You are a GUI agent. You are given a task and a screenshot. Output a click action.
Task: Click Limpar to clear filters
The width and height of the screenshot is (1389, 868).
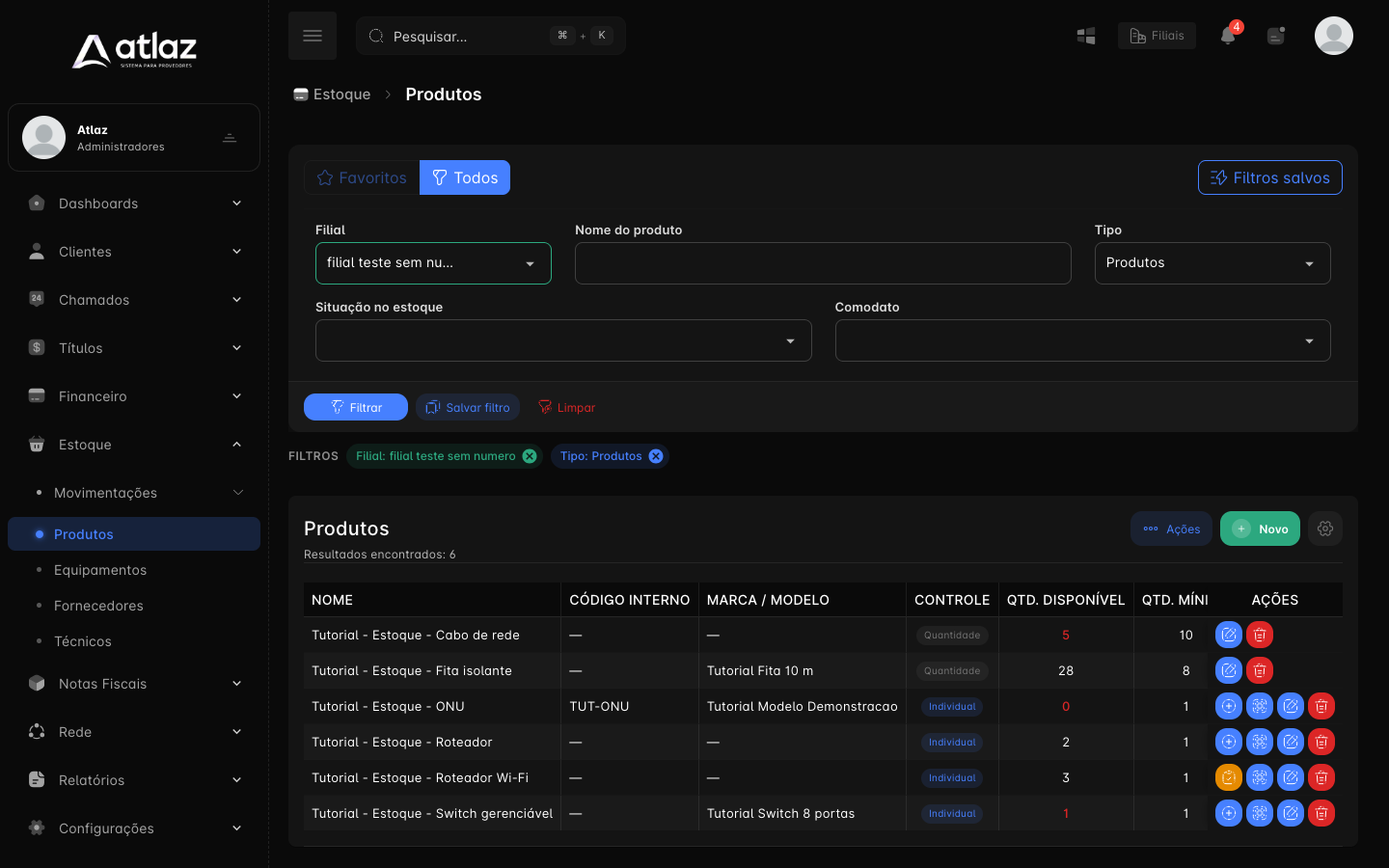pyautogui.click(x=566, y=407)
